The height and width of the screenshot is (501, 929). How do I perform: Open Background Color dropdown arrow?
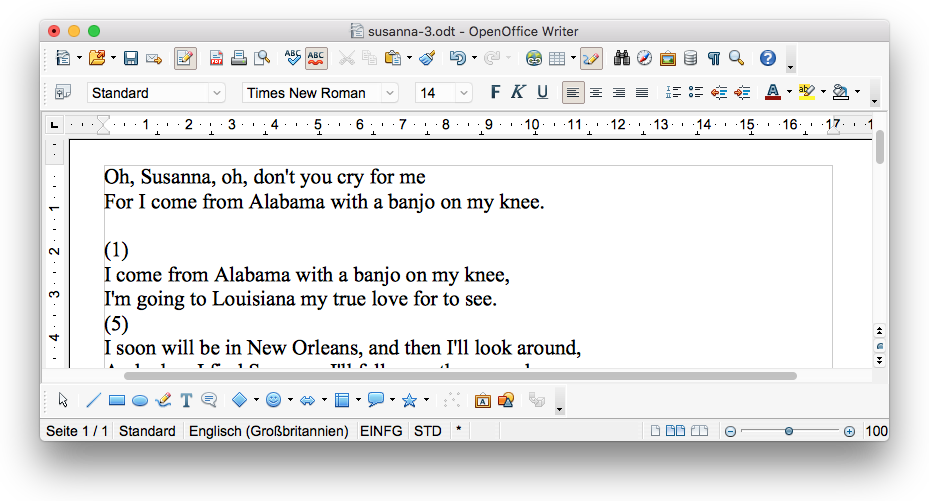point(857,92)
